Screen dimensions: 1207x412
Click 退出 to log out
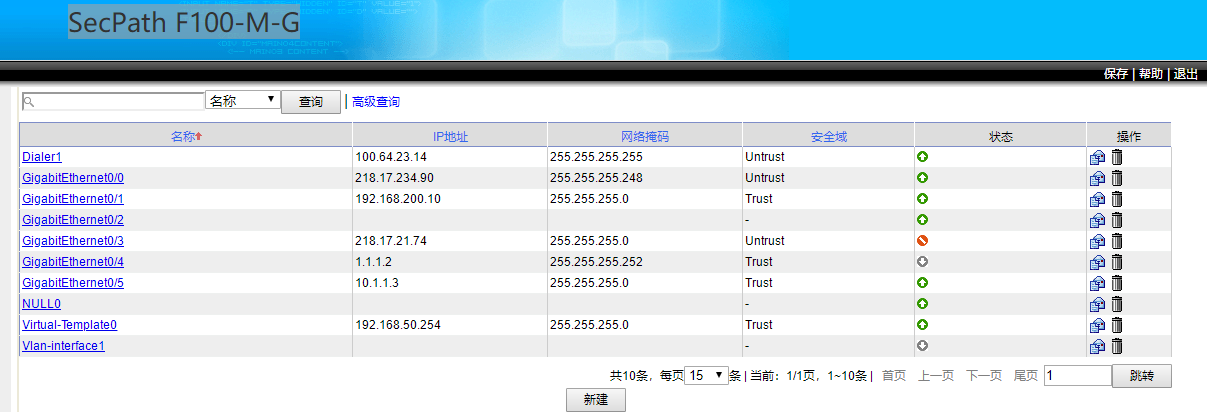click(1185, 74)
